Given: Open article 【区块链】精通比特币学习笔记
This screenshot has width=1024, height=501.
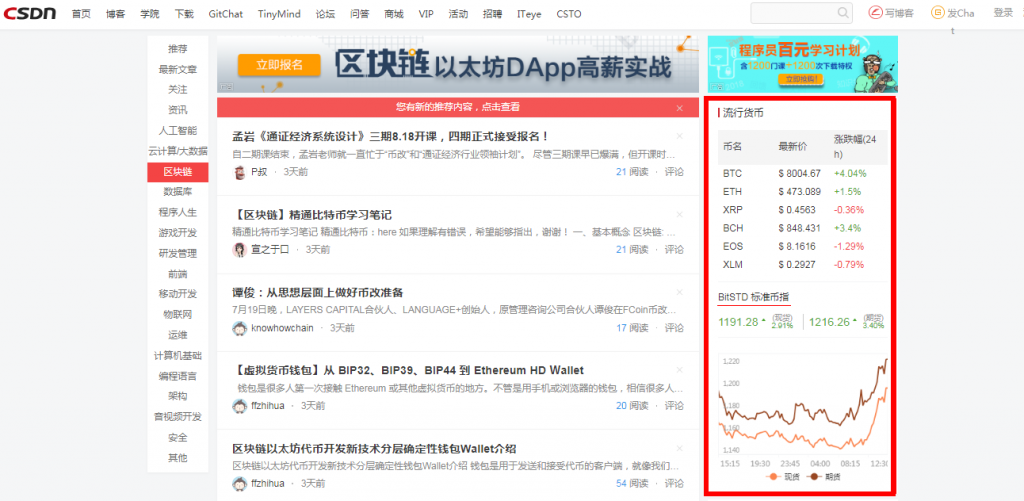Looking at the screenshot, I should coord(312,215).
